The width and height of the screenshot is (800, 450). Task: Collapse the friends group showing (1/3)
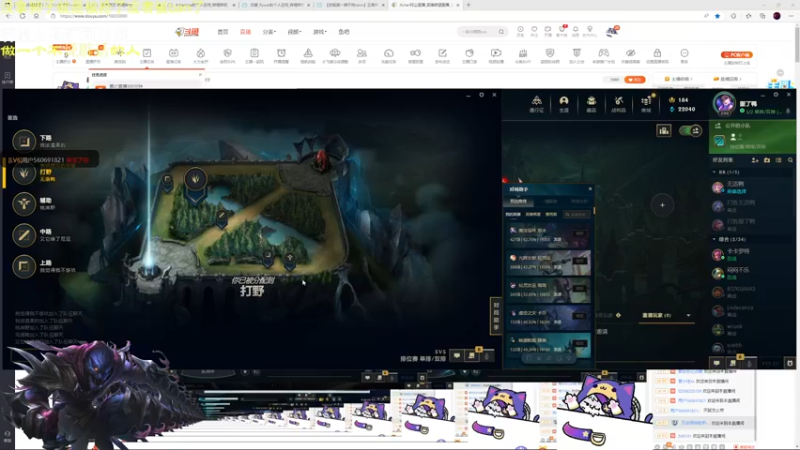pyautogui.click(x=714, y=172)
